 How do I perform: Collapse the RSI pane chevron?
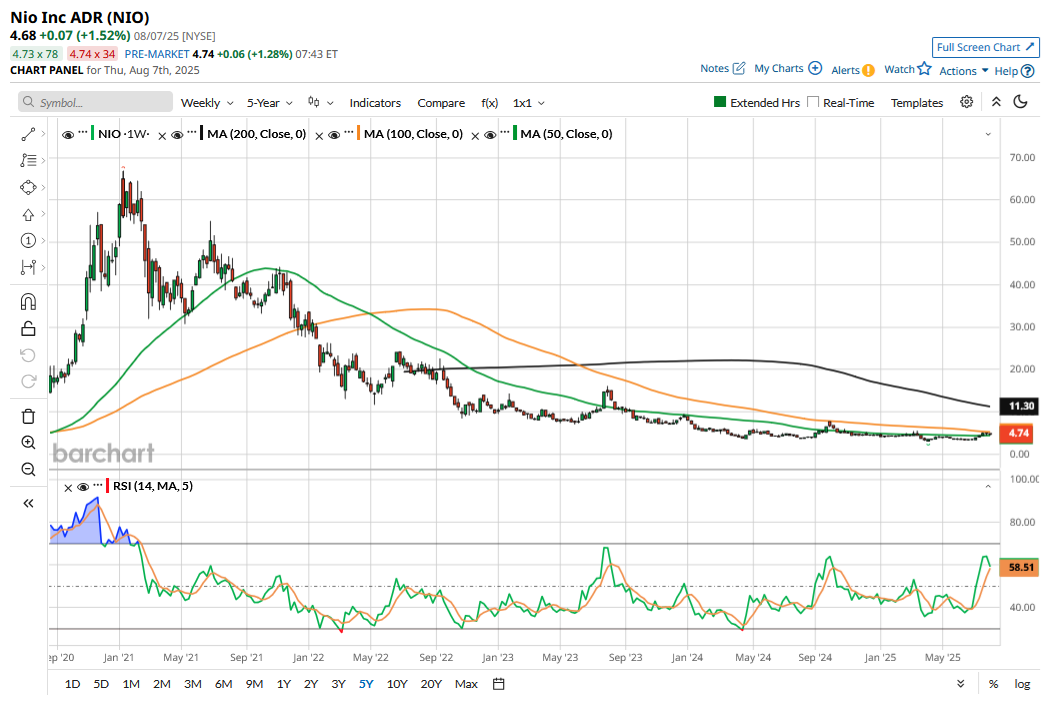988,486
